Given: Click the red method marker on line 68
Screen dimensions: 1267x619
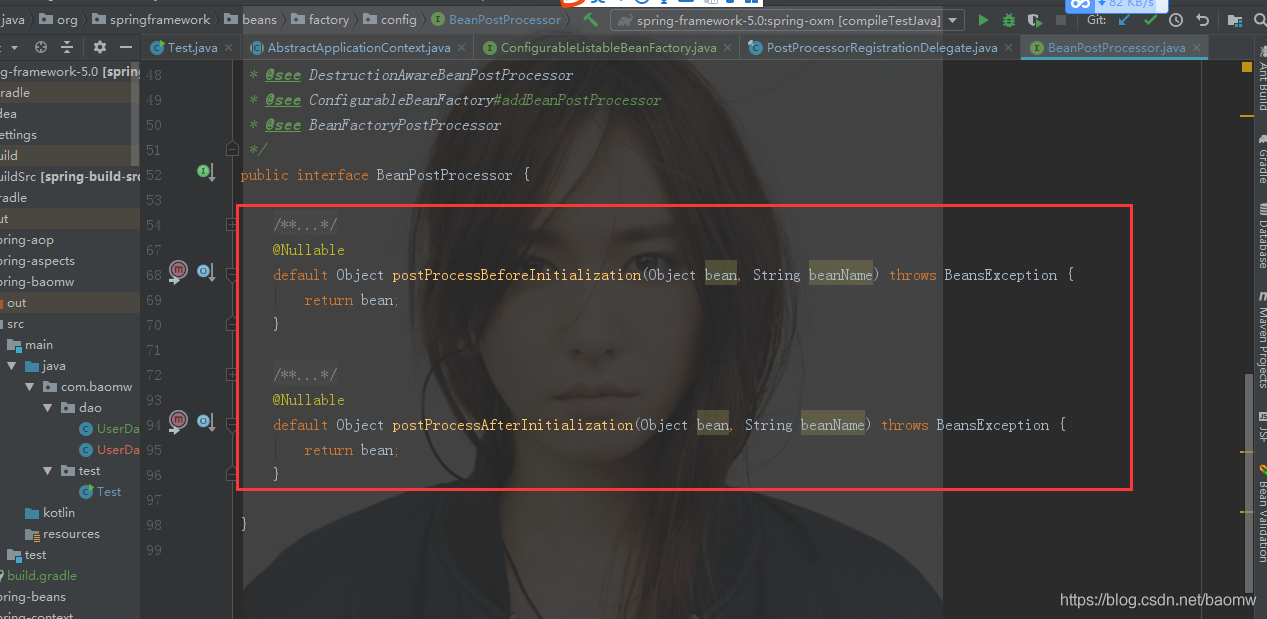Looking at the screenshot, I should pyautogui.click(x=178, y=270).
